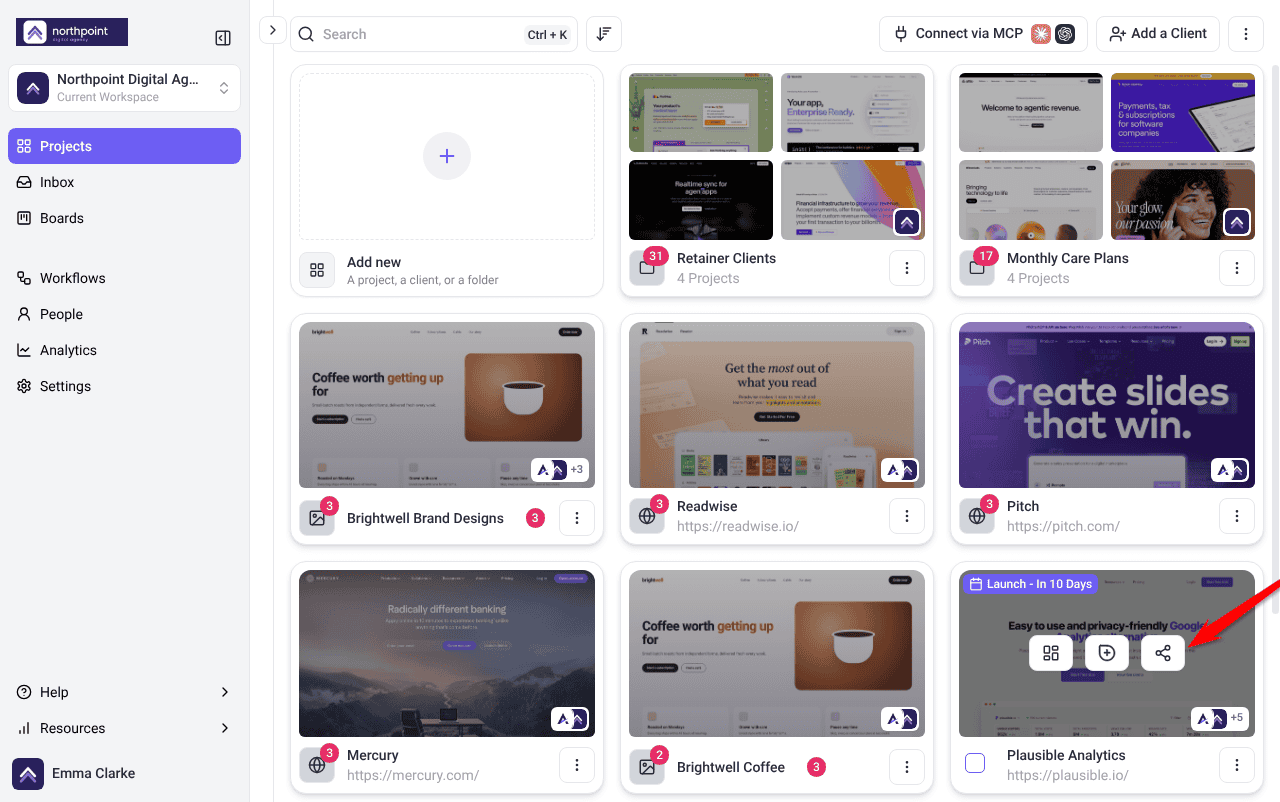The image size is (1280, 802).
Task: Open Boards in the sidebar
Action: click(124, 218)
